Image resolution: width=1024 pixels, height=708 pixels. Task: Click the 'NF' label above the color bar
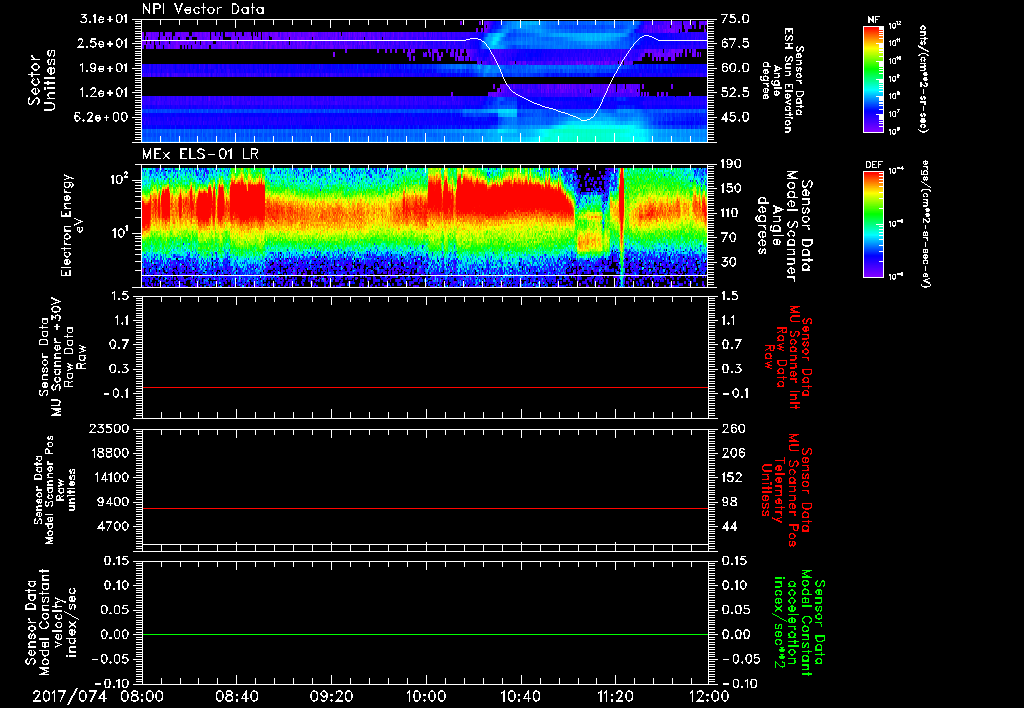pos(874,20)
